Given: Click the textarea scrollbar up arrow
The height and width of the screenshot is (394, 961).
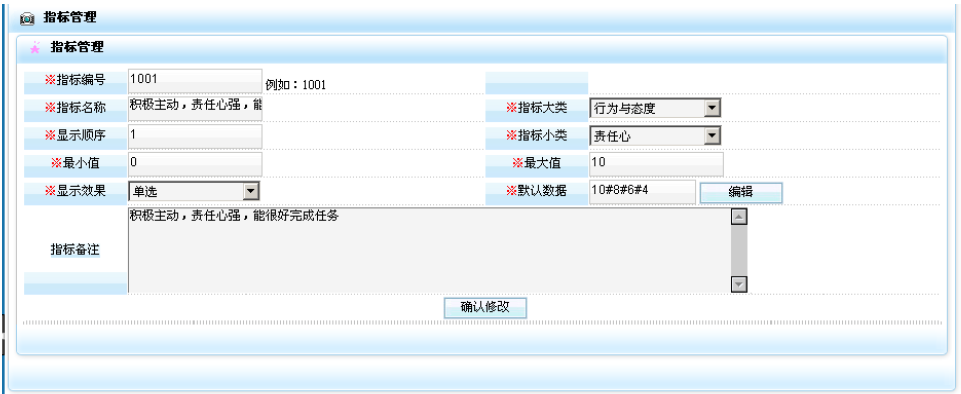Looking at the screenshot, I should [739, 216].
